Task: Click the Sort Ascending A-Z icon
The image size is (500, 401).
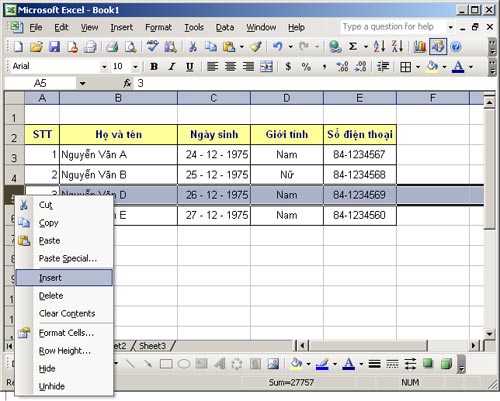Action: pyautogui.click(x=379, y=47)
